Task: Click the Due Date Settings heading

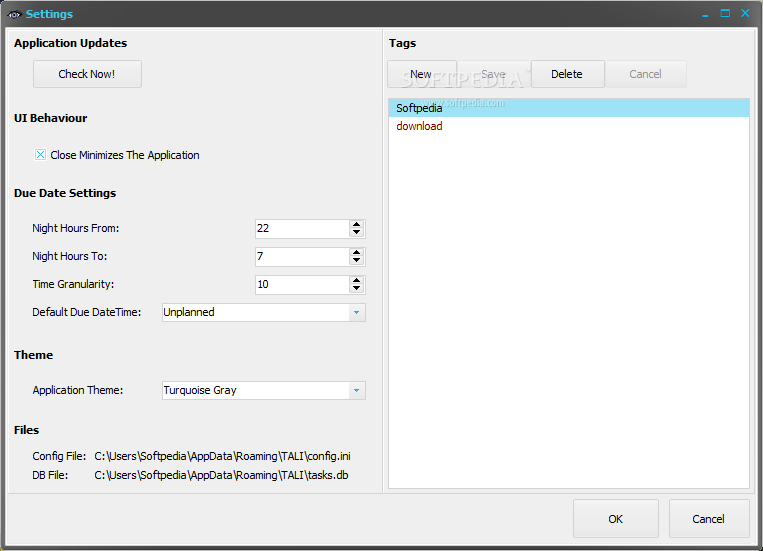Action: (65, 193)
